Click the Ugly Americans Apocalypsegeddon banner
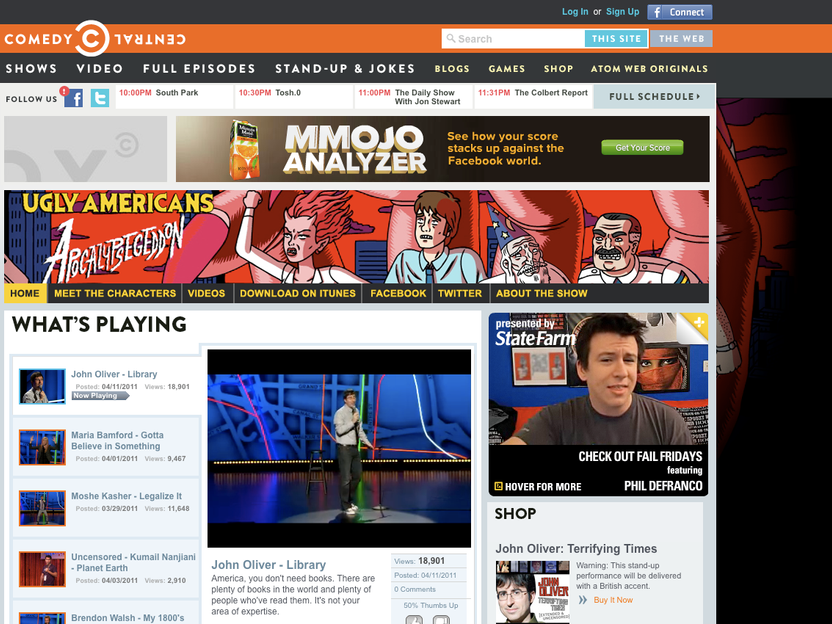Screen dimensions: 832x624 (357, 237)
